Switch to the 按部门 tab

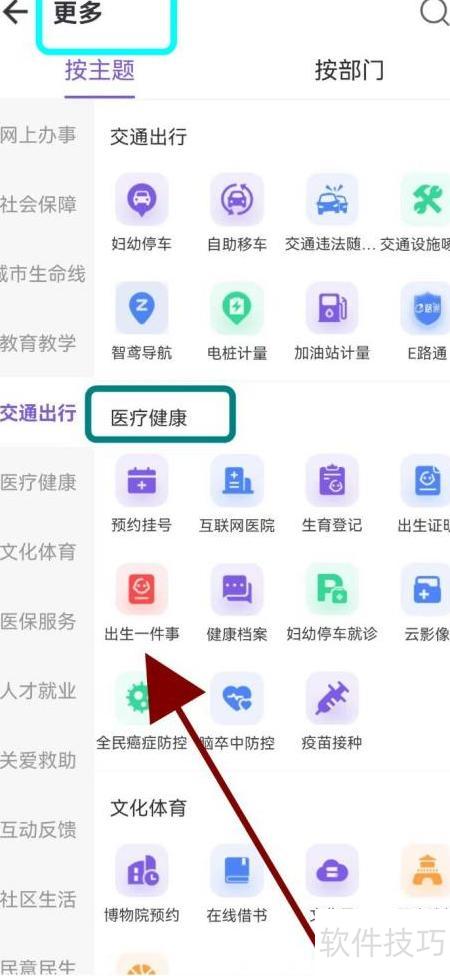tap(349, 70)
